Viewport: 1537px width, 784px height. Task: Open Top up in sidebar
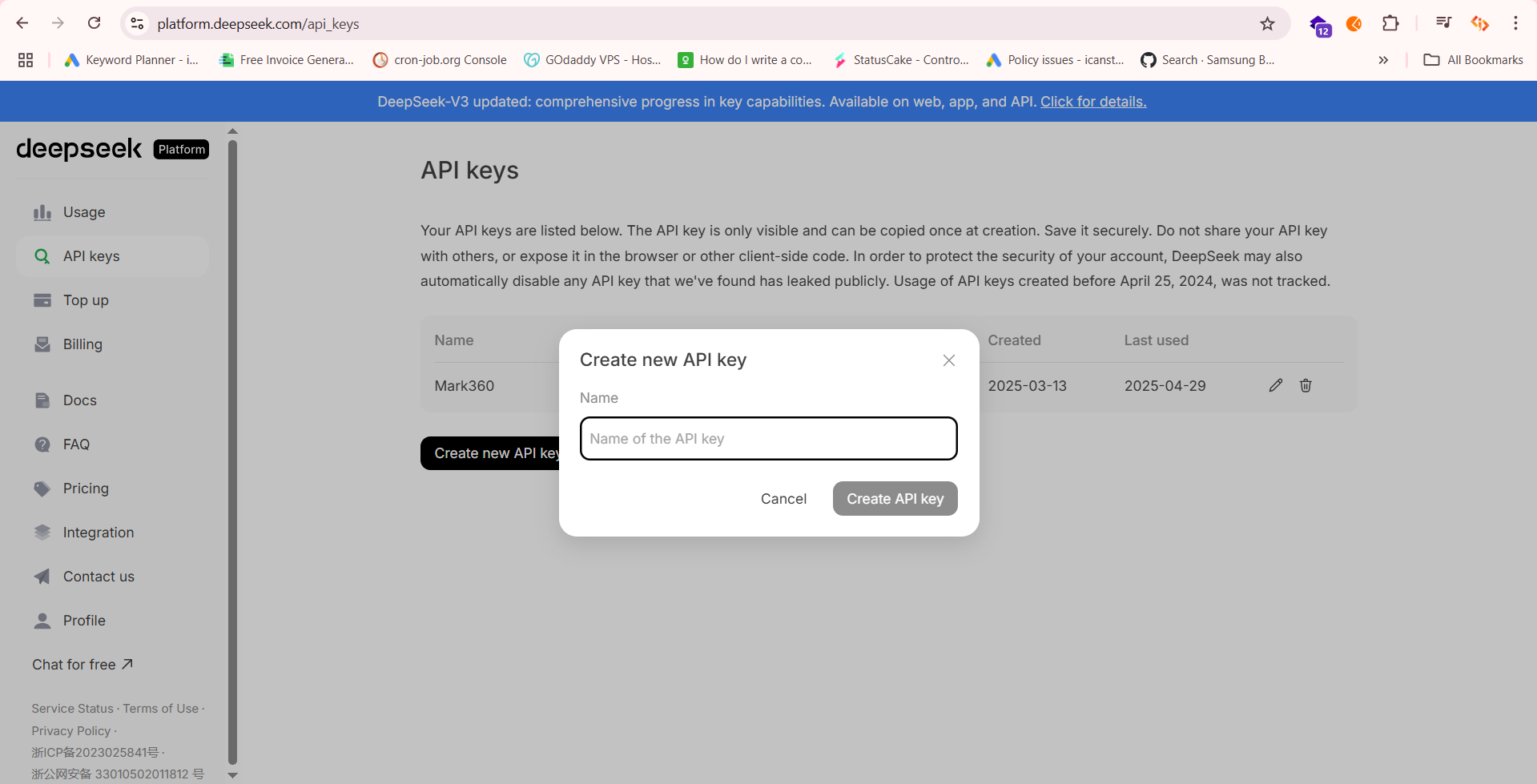coord(112,300)
